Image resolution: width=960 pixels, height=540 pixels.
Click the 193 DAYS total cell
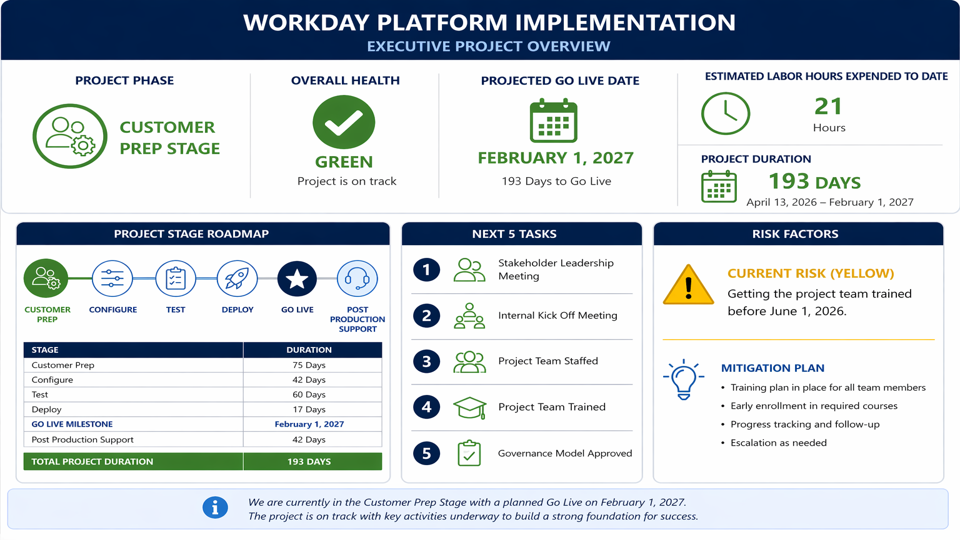click(x=313, y=462)
